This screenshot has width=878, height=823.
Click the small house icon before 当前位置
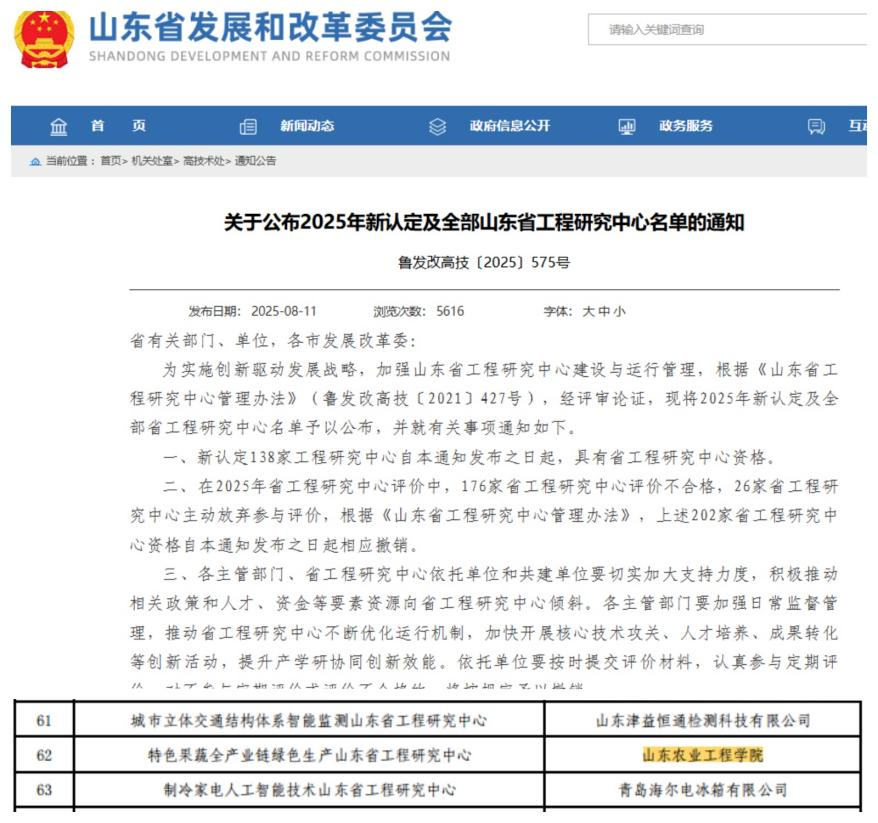36,161
